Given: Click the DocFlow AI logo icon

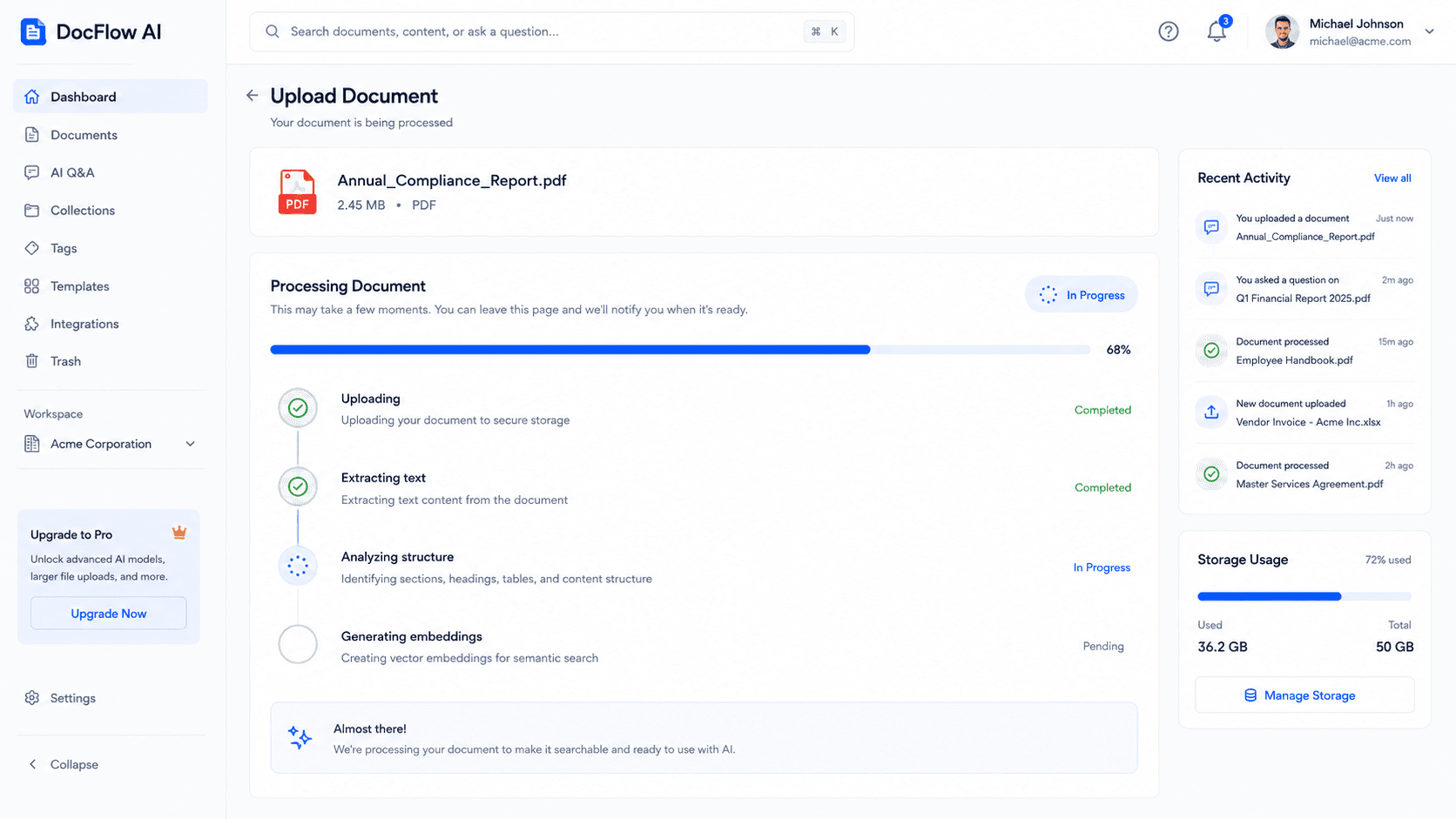Looking at the screenshot, I should coord(33,31).
